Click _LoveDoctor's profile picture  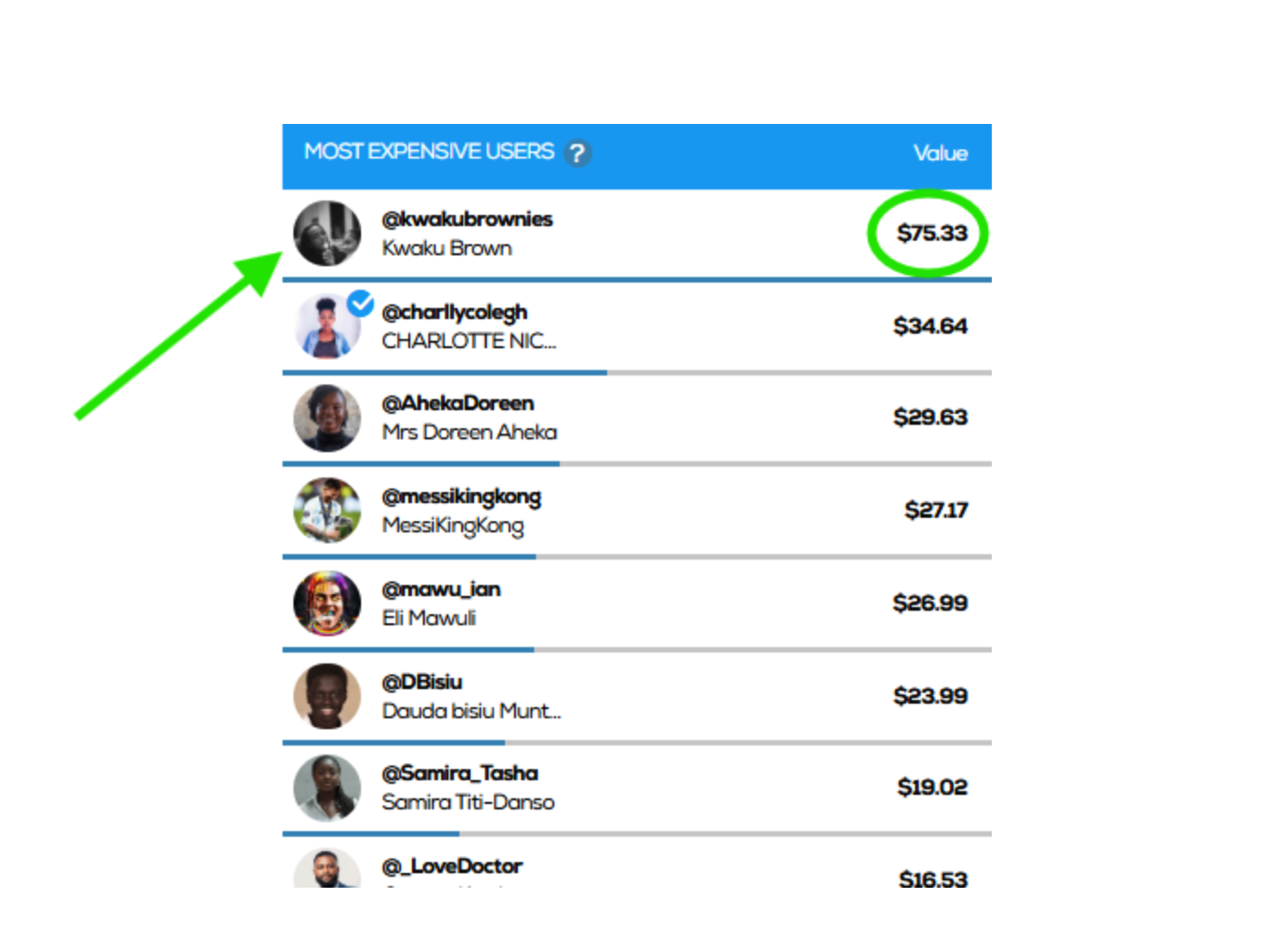coord(327,869)
